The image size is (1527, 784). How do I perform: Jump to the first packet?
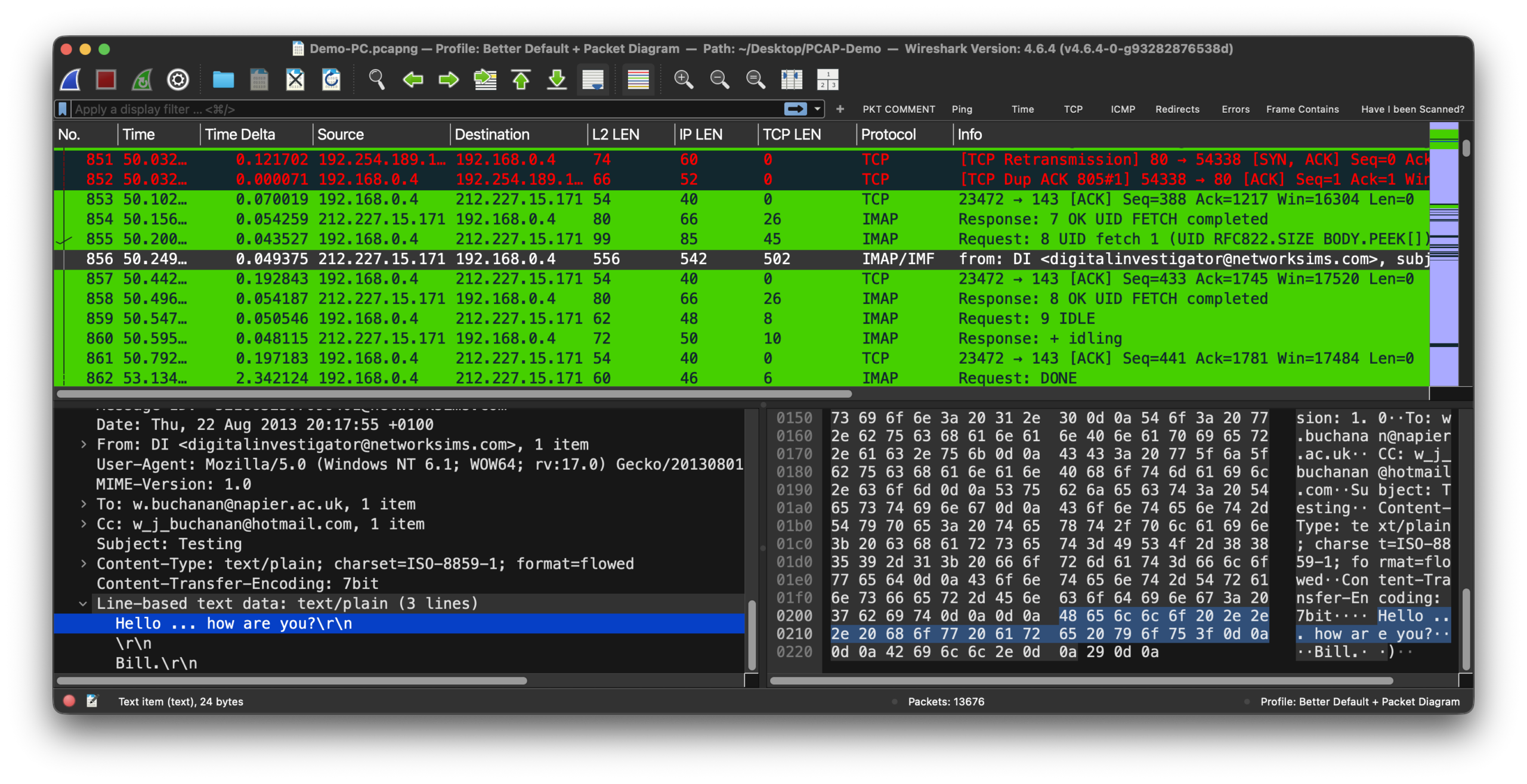pos(521,79)
